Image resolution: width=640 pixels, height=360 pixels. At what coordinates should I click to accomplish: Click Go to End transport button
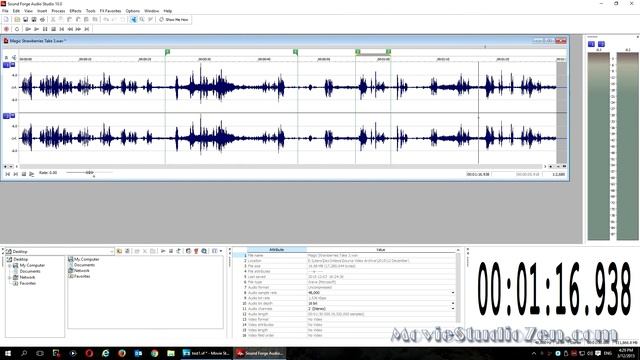(x=87, y=29)
